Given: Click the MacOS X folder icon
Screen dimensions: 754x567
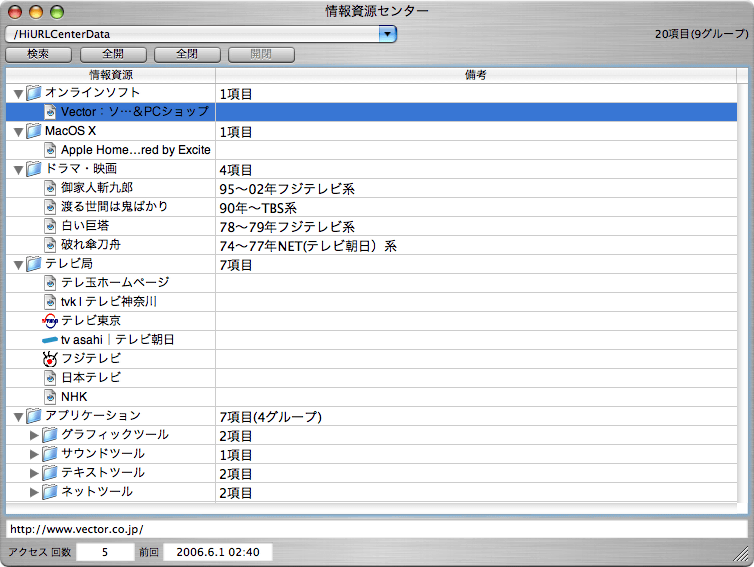Looking at the screenshot, I should [x=34, y=131].
